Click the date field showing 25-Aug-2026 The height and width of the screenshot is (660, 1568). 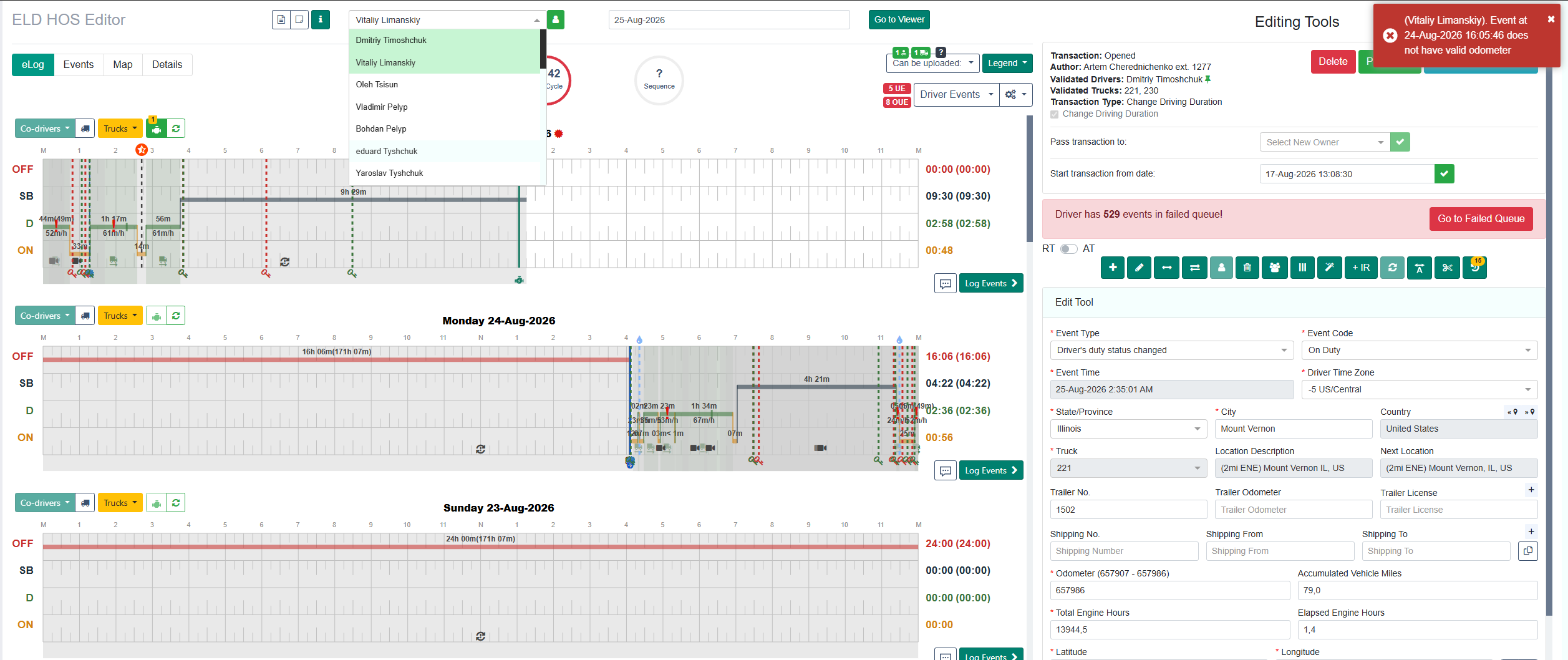click(x=729, y=20)
